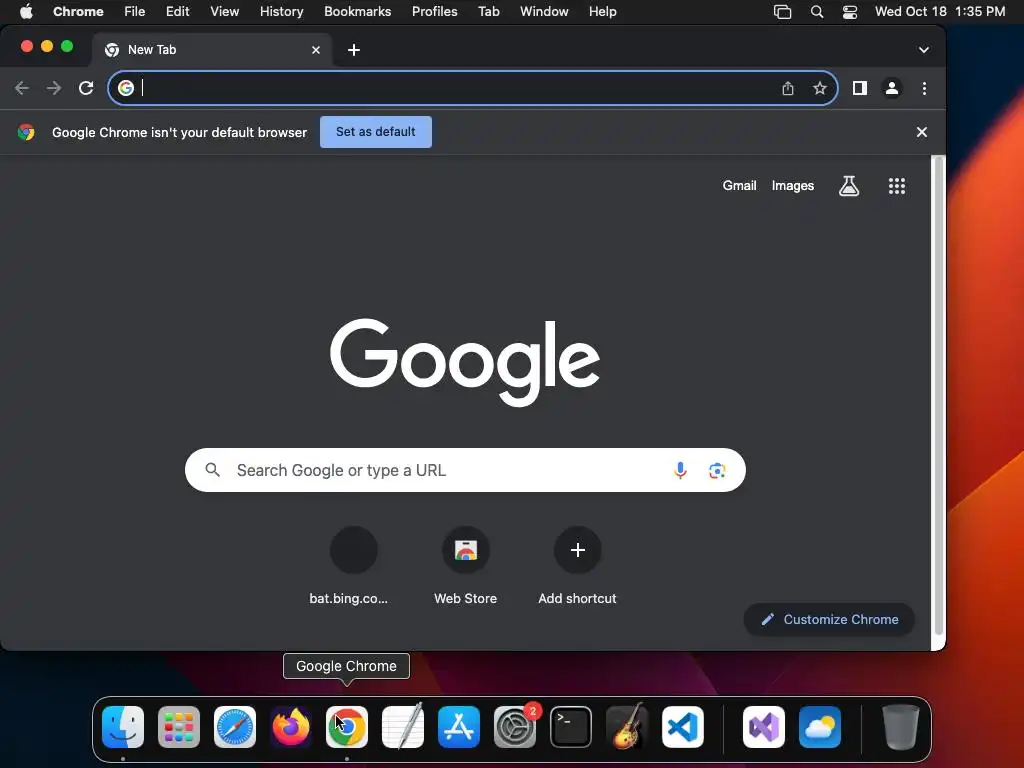
Task: Click the date and time in menu bar
Action: coord(940,12)
